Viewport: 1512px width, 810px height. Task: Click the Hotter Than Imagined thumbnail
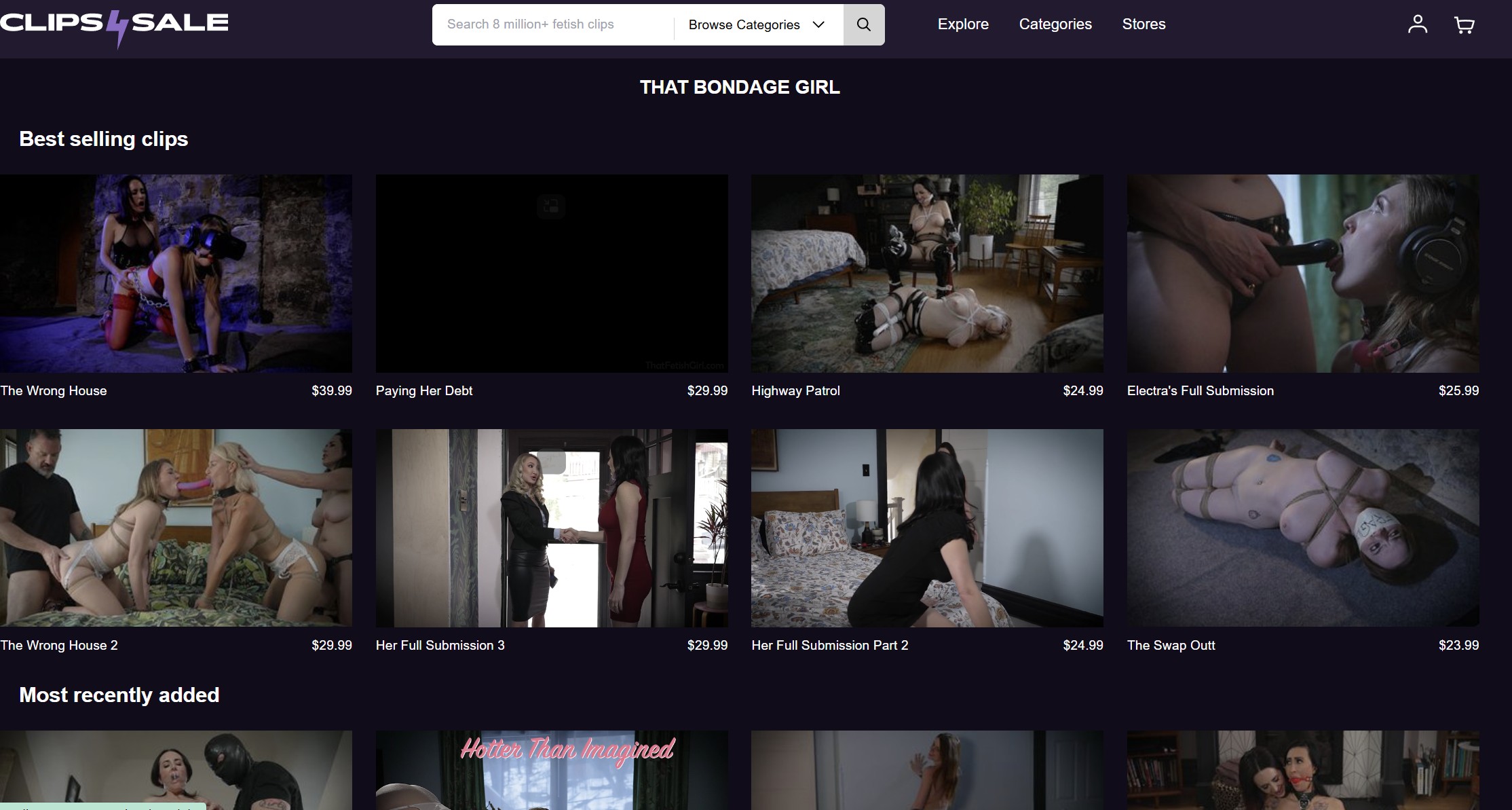(551, 771)
